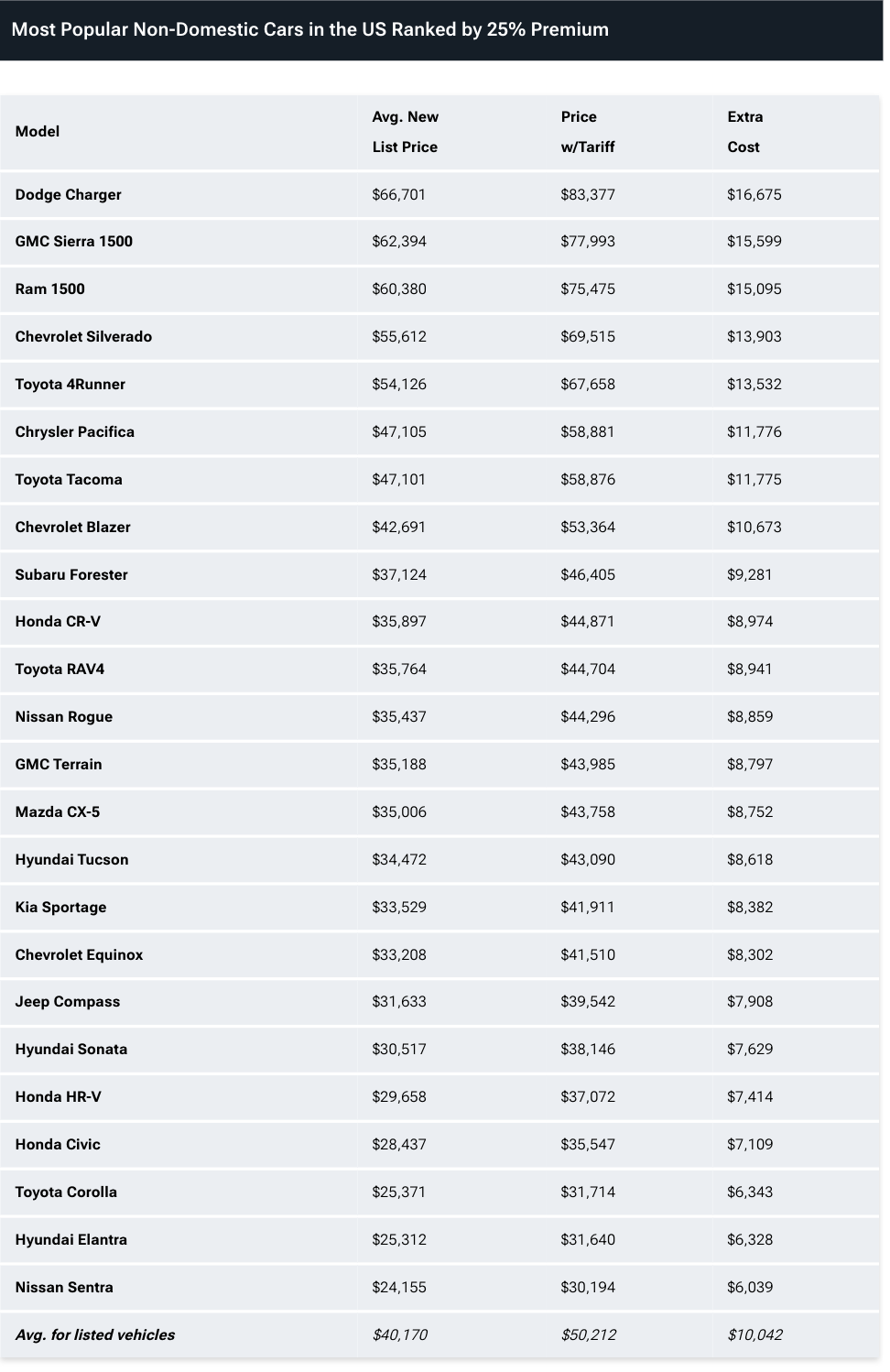Select Nissan Rogue tariff price $44,296
The height and width of the screenshot is (1372, 890).
click(588, 716)
